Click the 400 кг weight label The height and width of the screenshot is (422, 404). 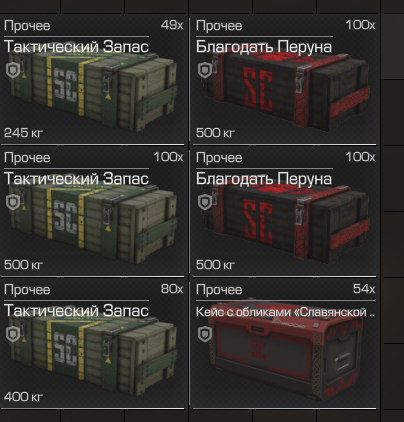click(23, 397)
